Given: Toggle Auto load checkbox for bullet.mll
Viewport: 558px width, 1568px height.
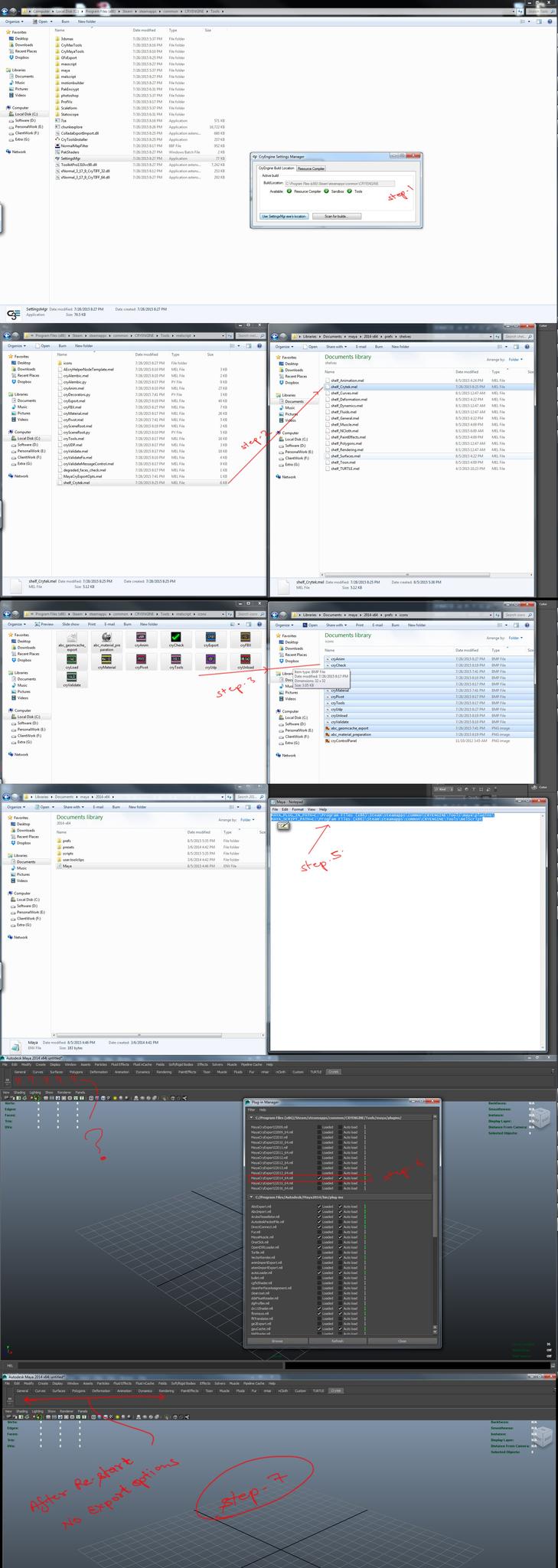Looking at the screenshot, I should coord(341,1277).
